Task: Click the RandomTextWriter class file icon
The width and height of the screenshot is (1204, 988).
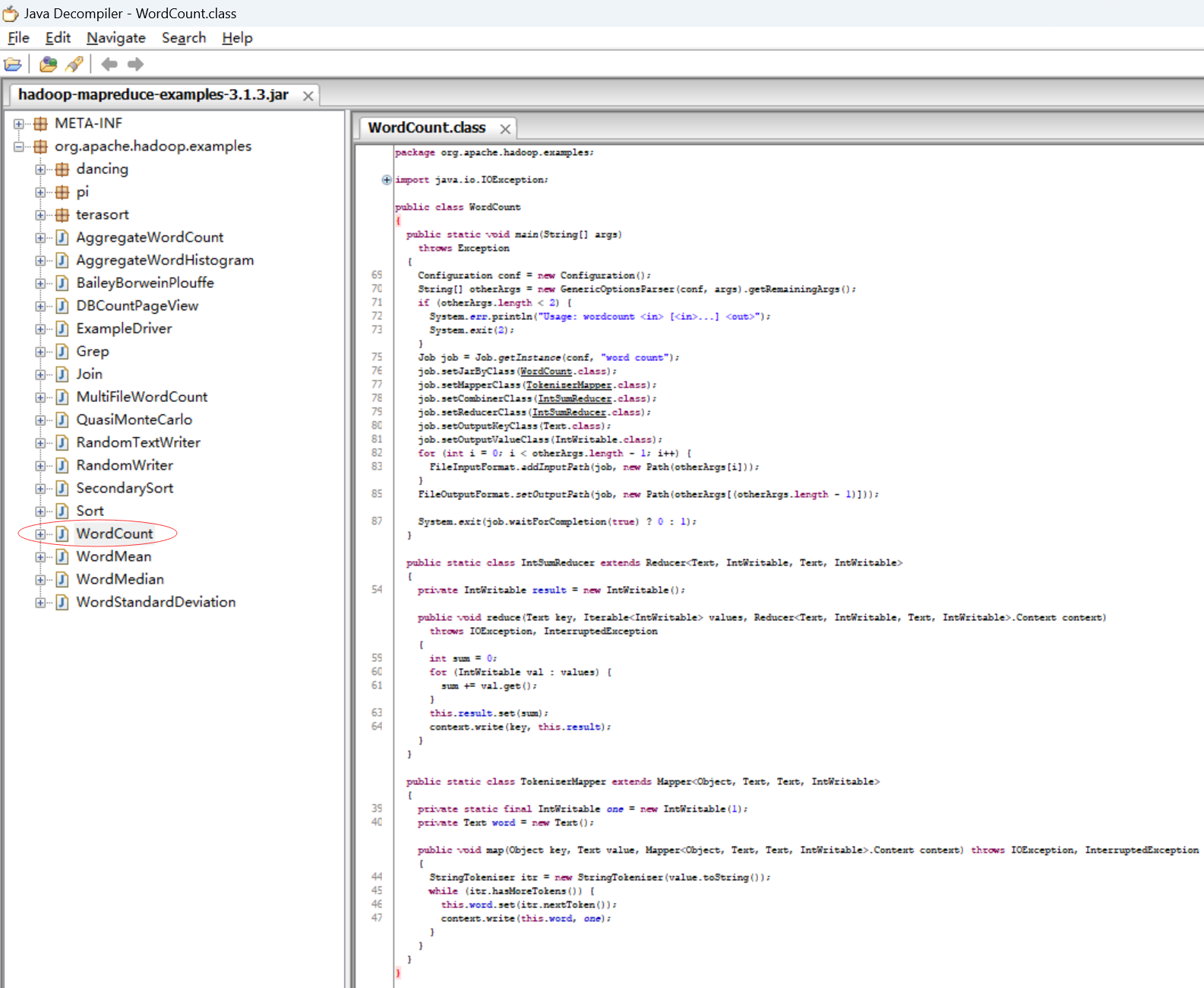Action: [x=62, y=443]
